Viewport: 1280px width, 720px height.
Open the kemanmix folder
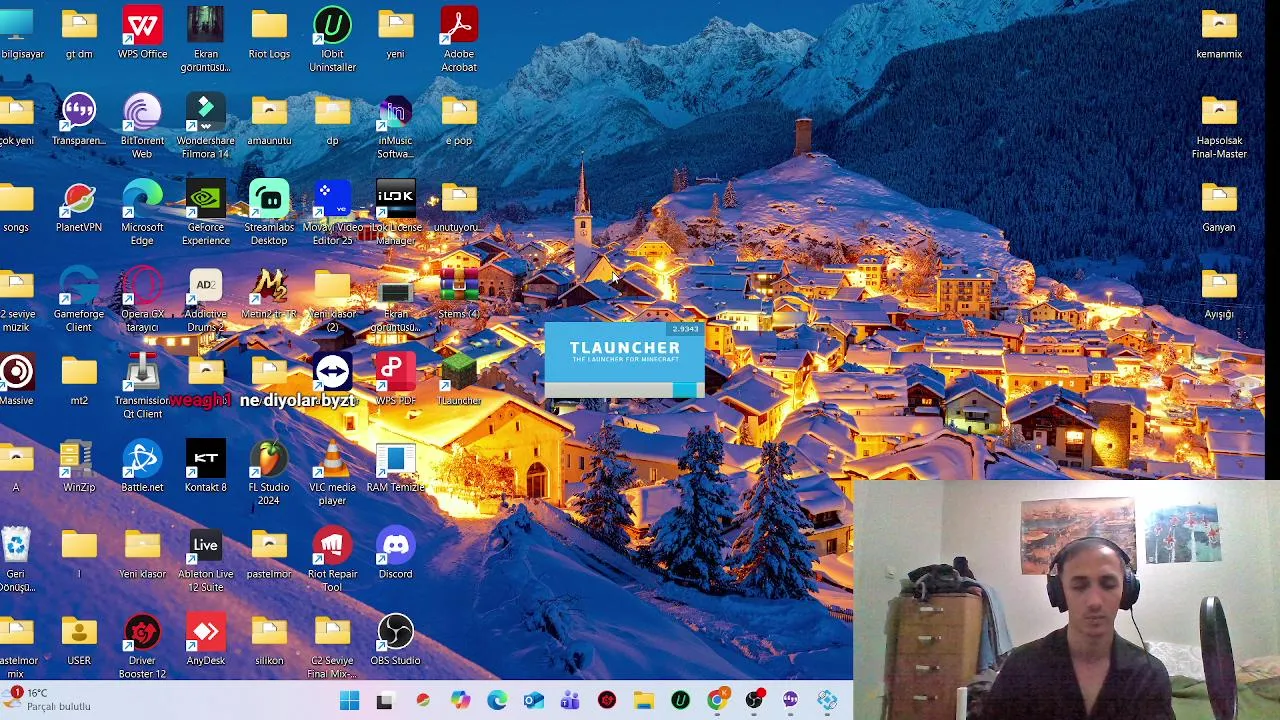pos(1219,34)
